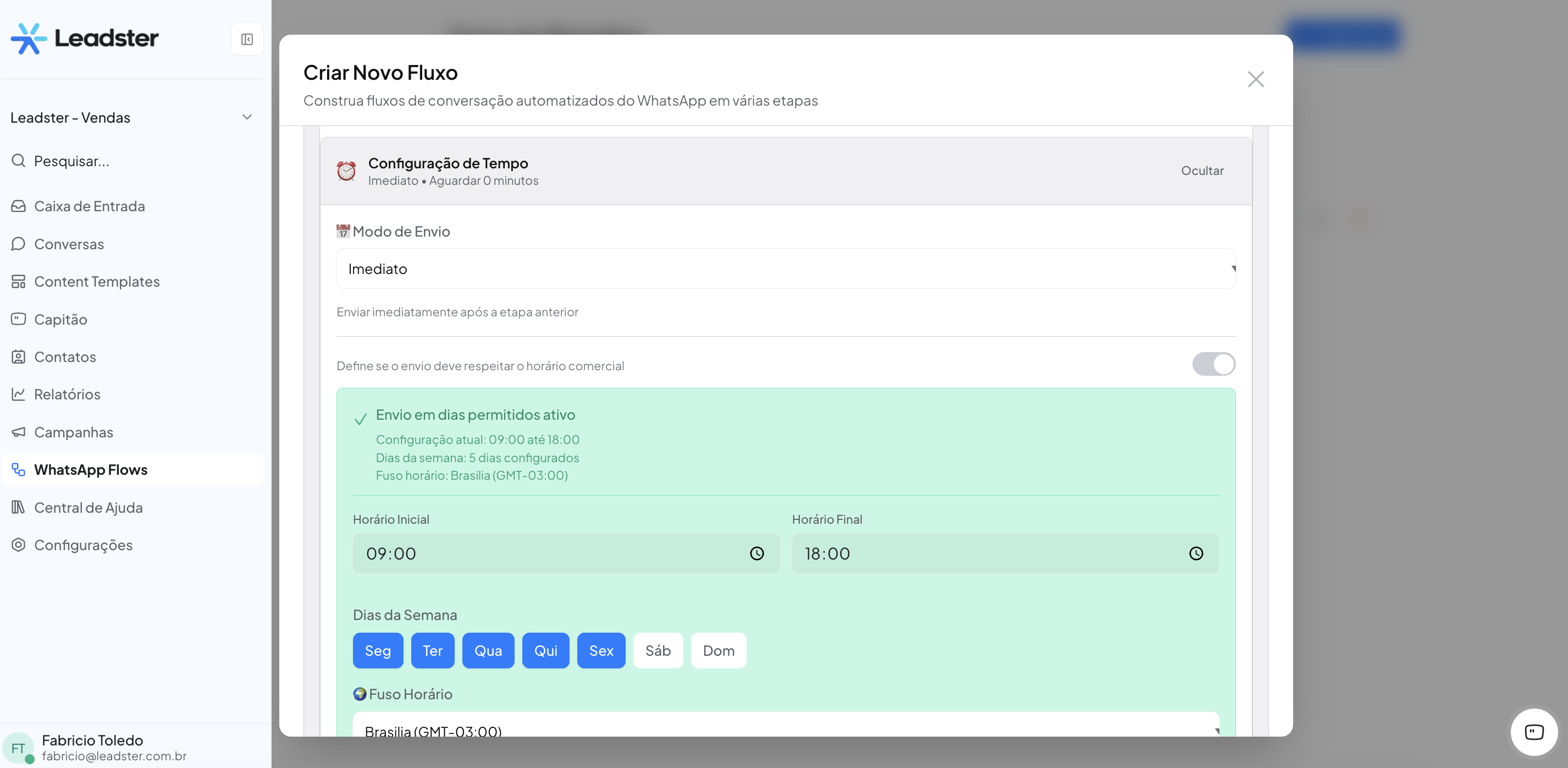Open the Fuso Horário timezone dropdown
1568x768 pixels.
[x=785, y=728]
